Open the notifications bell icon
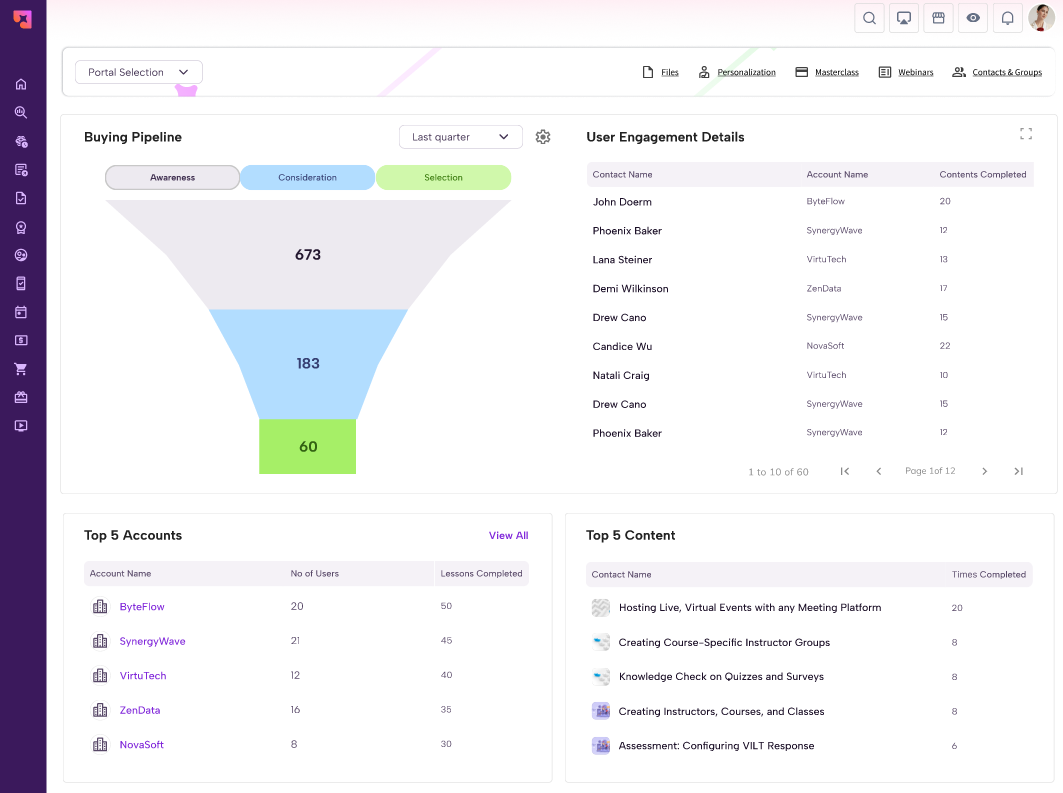Viewport: 1063px width, 793px height. click(1007, 18)
